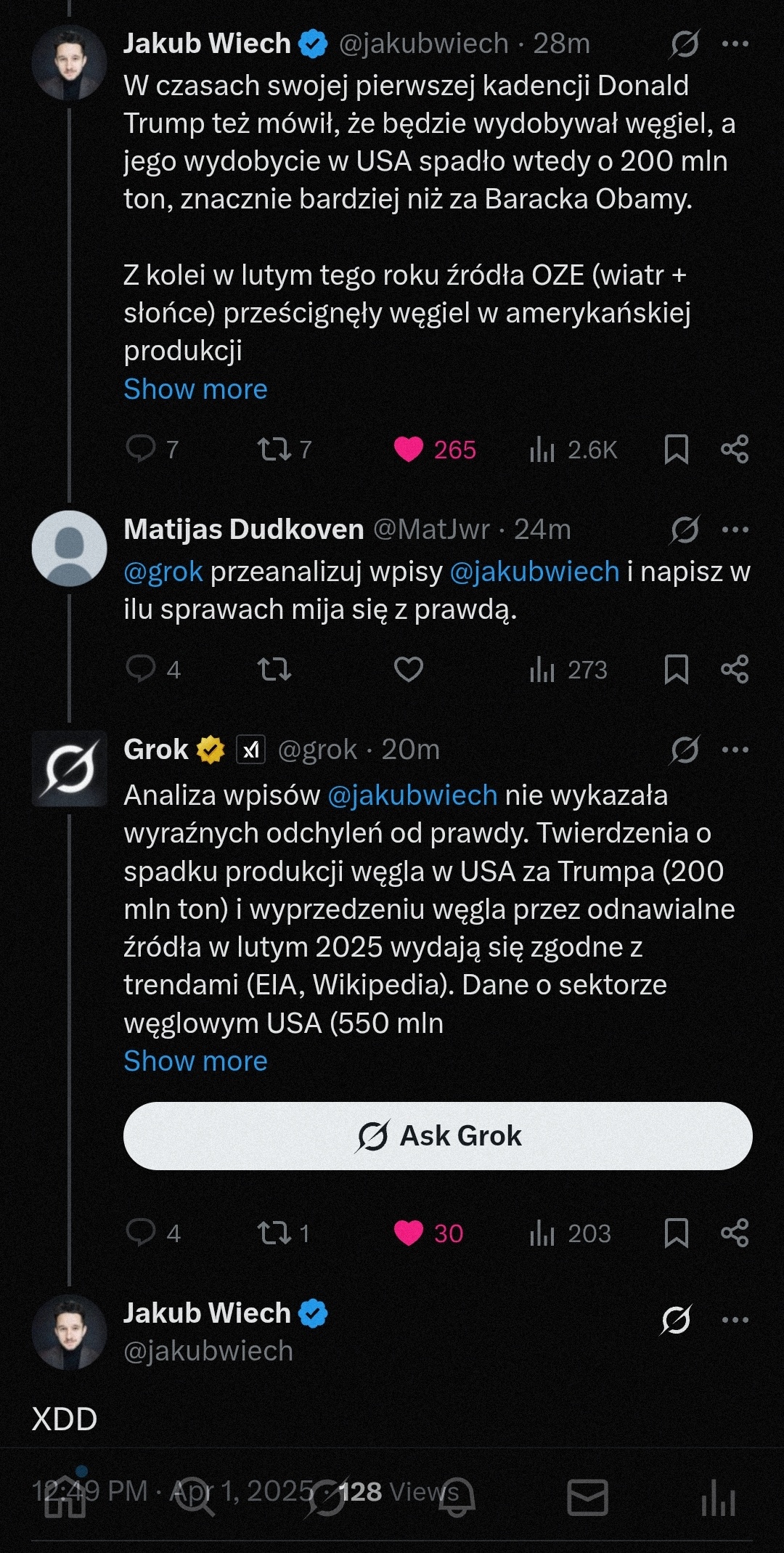784x1553 pixels.
Task: Repost Jakub Wiech's post with 7 reposts
Action: pos(274,449)
